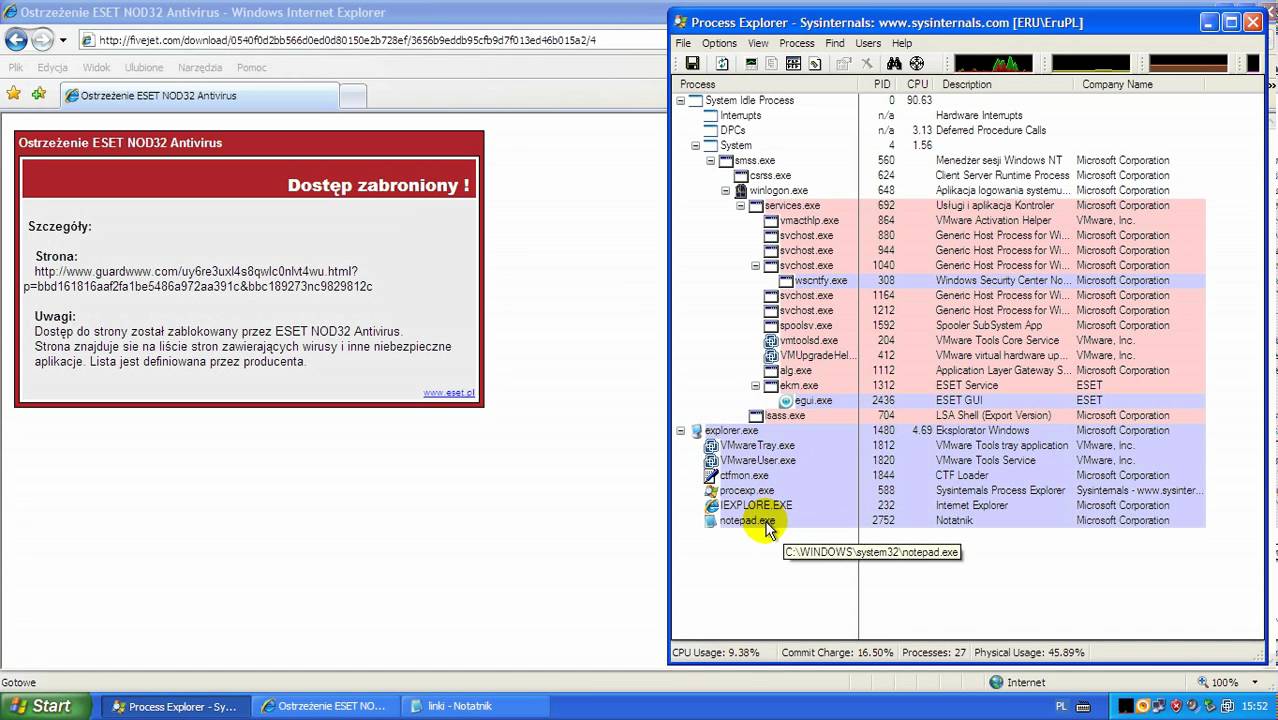
Task: Collapse the winlogon.exe tree node
Action: coord(726,190)
